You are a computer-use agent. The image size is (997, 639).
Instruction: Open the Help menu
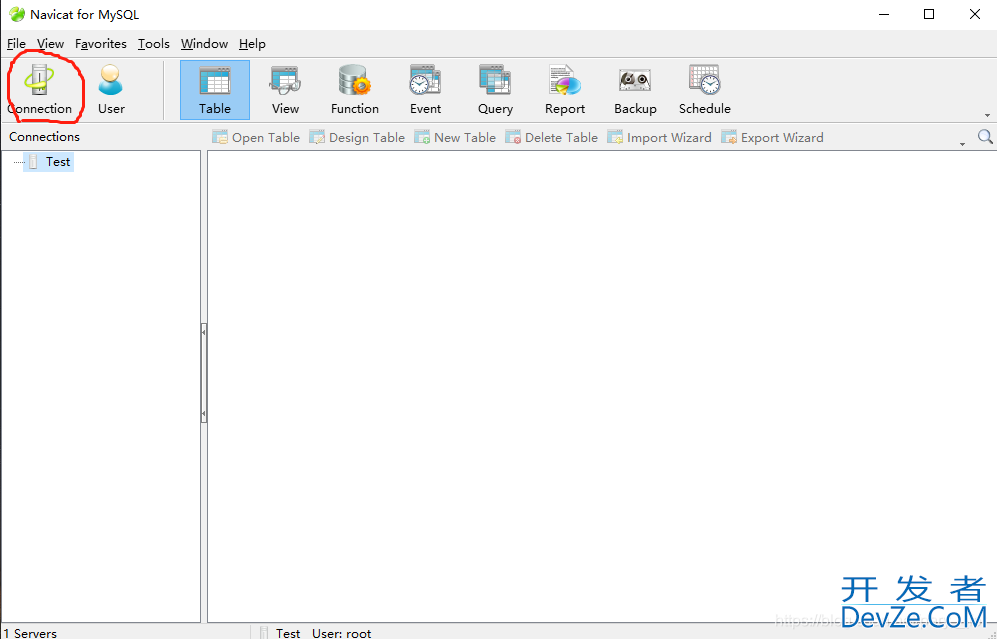click(x=252, y=44)
